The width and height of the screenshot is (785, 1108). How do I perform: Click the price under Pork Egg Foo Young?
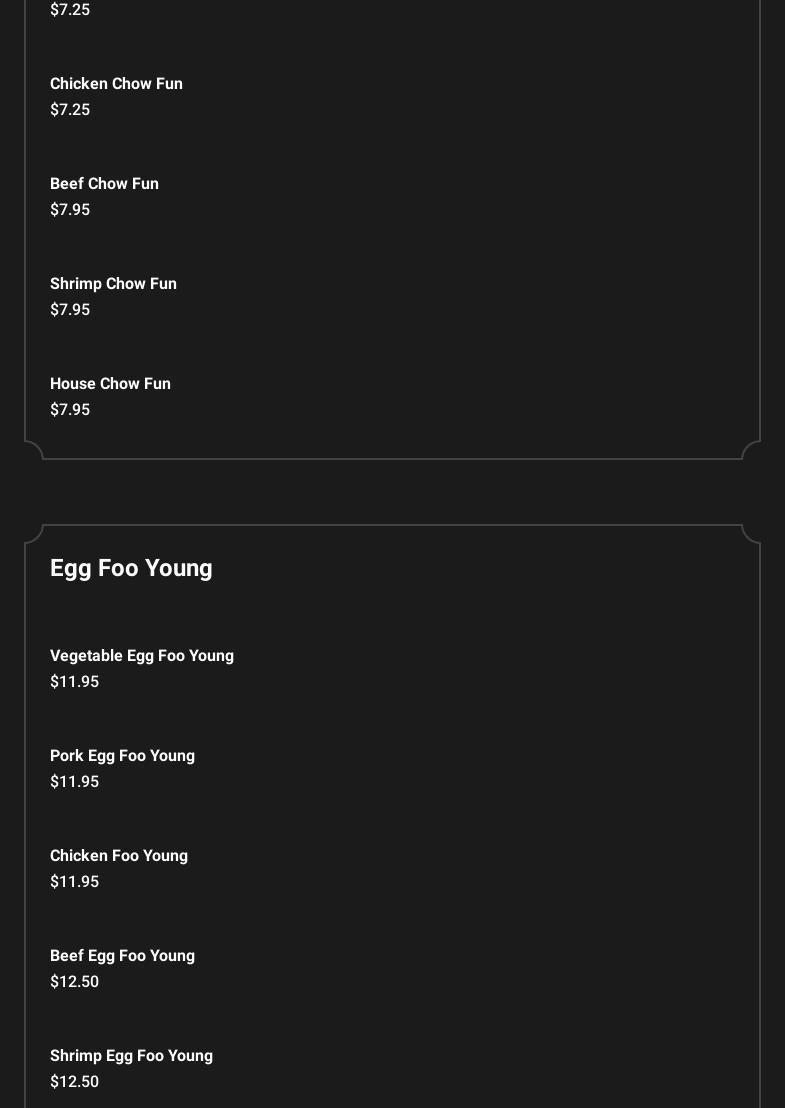coord(74,782)
